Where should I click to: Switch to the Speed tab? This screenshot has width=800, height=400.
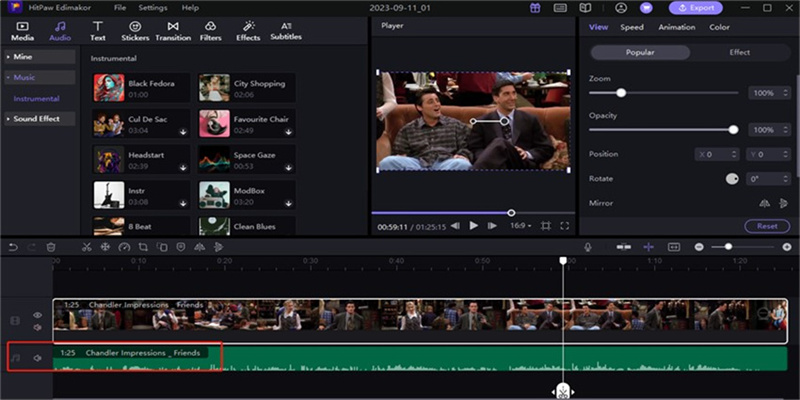[632, 27]
